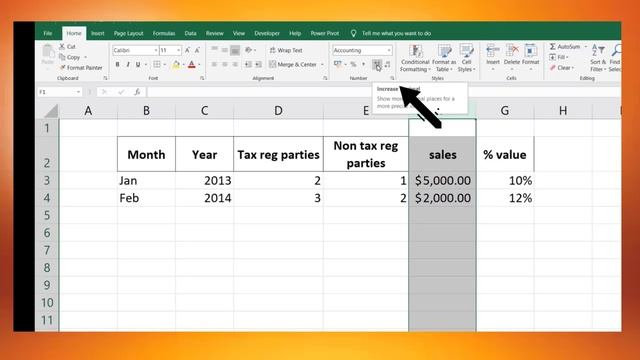Open the Calibri font name dropdown
640x360 pixels.
click(x=156, y=50)
